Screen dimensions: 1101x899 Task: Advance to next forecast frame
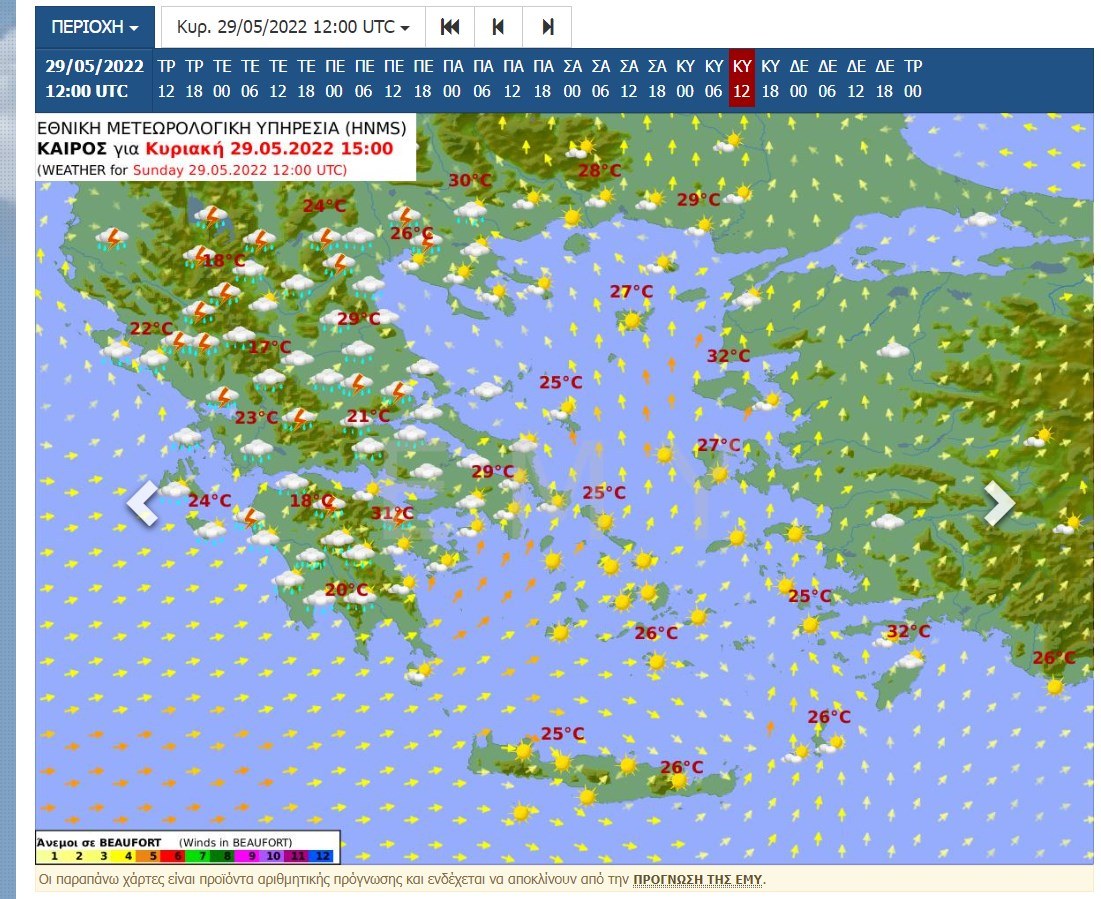[x=547, y=27]
